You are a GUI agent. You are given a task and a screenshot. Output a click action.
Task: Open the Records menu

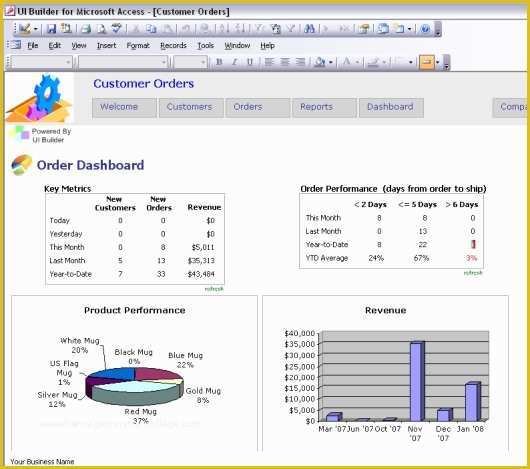(x=173, y=45)
